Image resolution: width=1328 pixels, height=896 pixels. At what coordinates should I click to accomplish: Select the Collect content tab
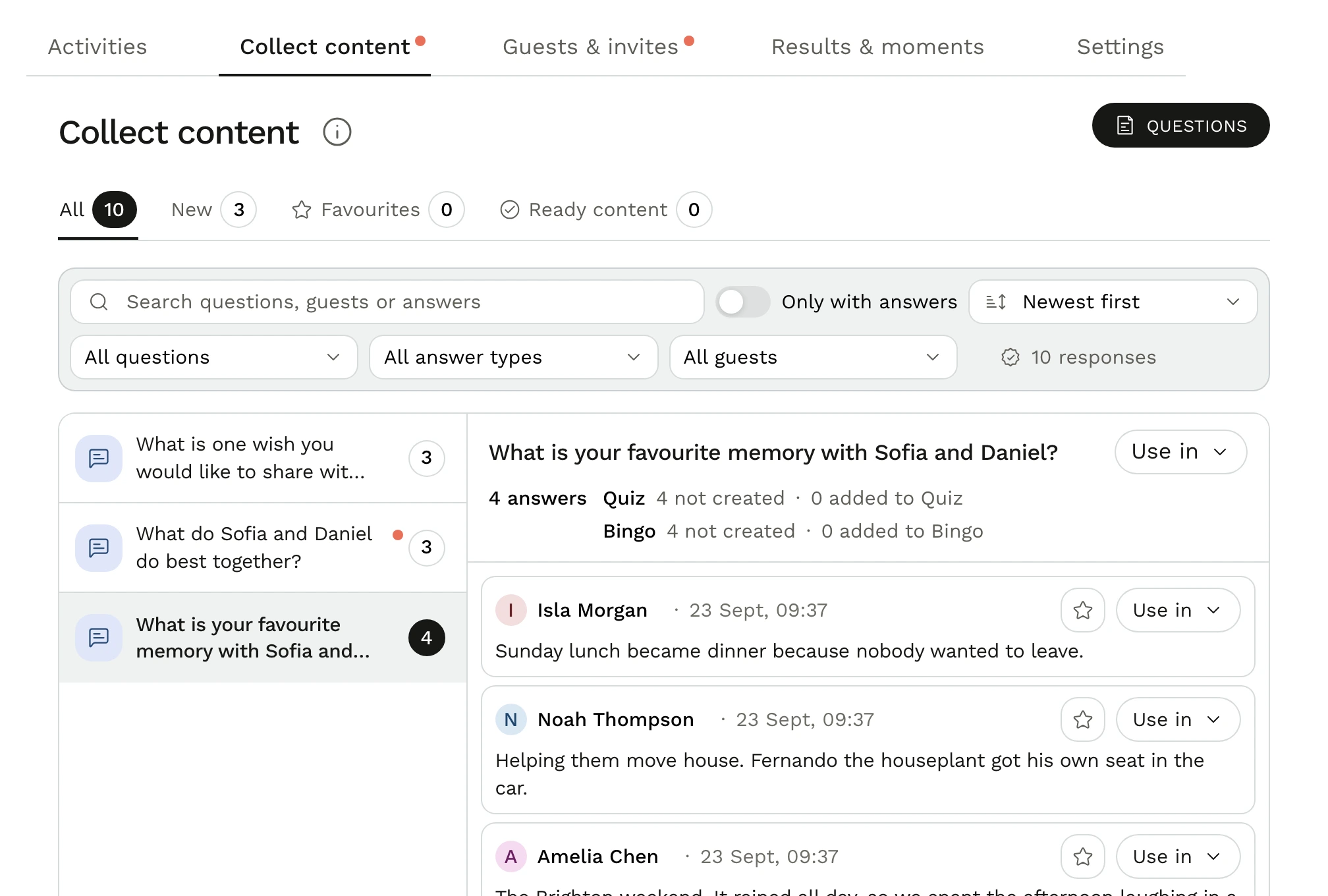click(x=325, y=47)
